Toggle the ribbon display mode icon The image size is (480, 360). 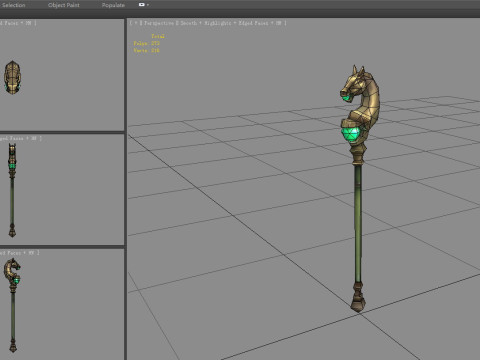(142, 5)
